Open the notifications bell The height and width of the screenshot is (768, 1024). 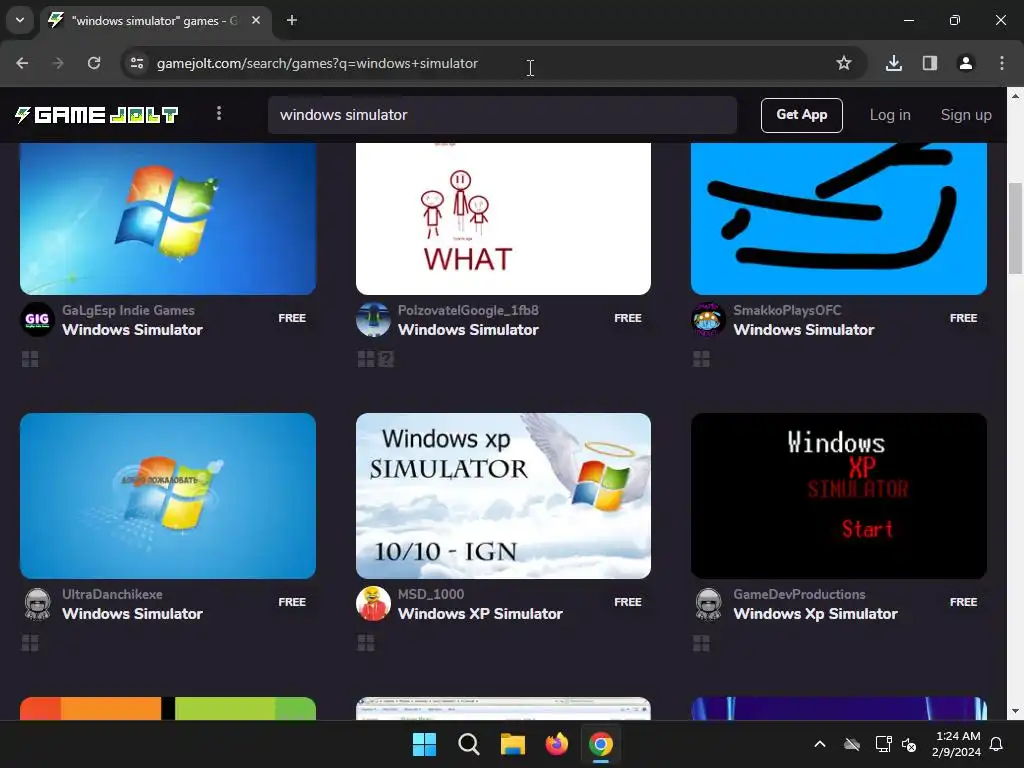[x=997, y=744]
